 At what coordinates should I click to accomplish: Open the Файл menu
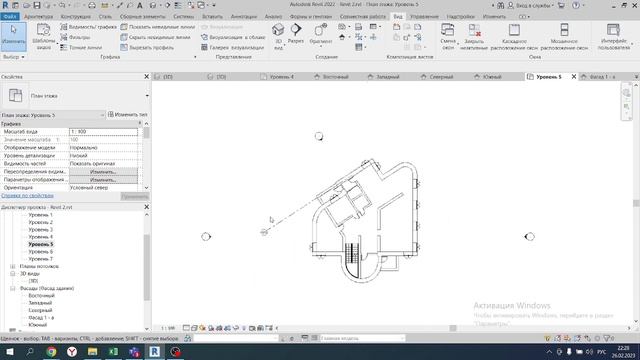[10, 17]
